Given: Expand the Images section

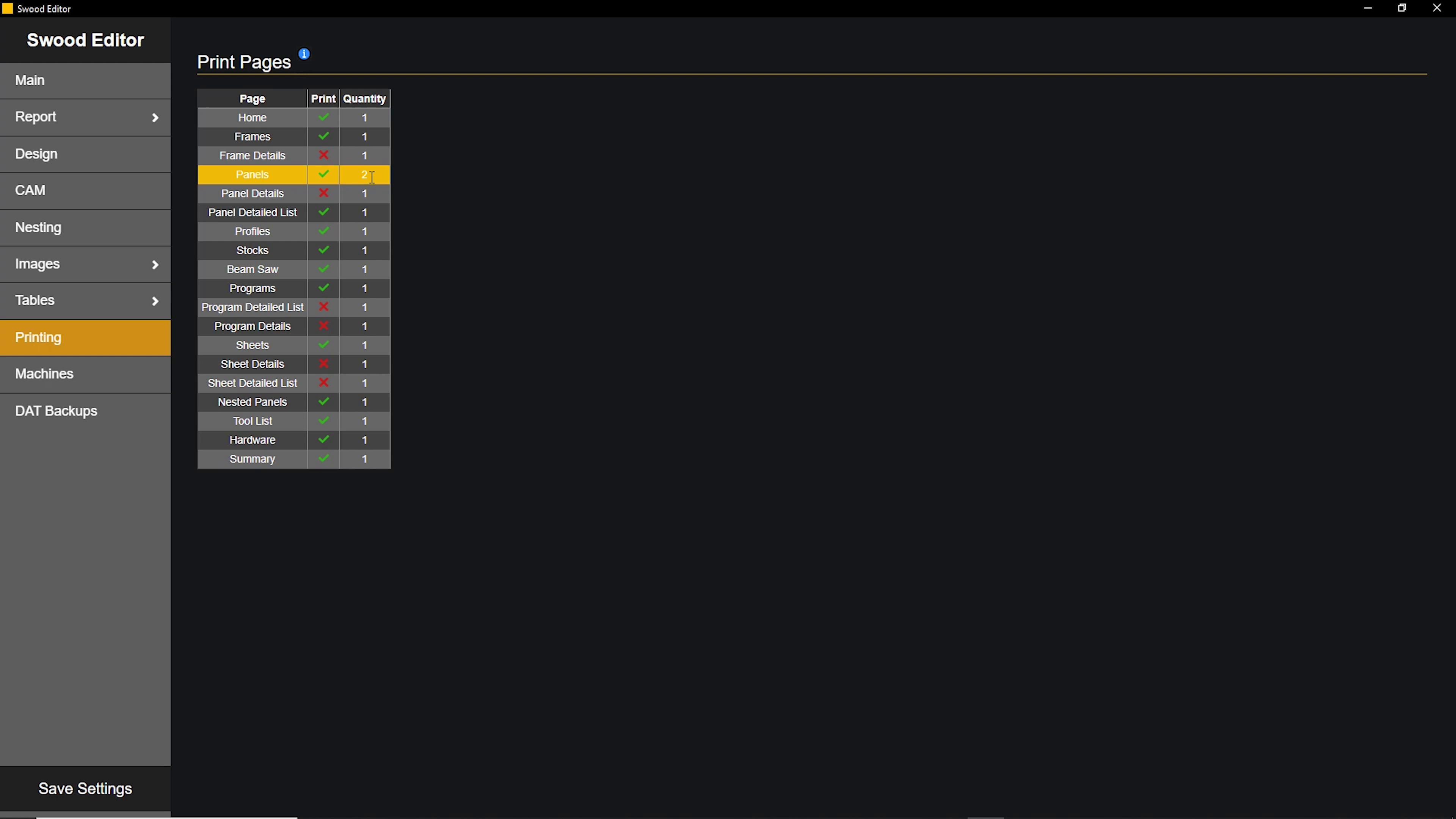Looking at the screenshot, I should (85, 264).
